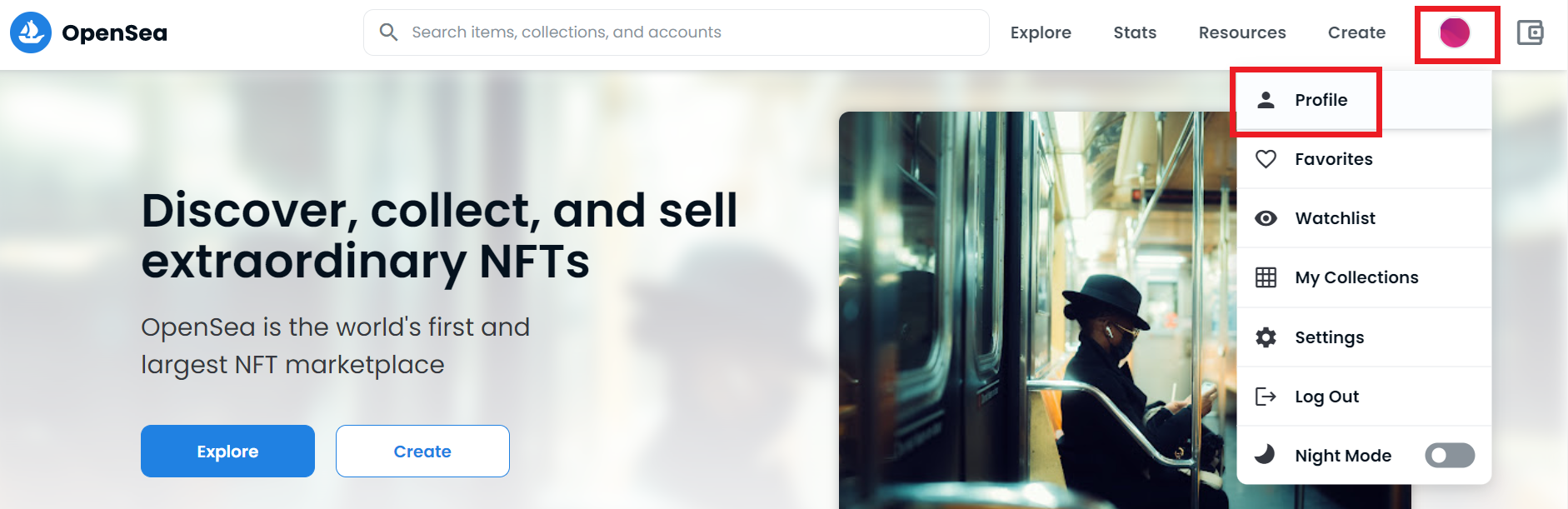Open the Resources navigation menu
Image resolution: width=1568 pixels, height=509 pixels.
coord(1242,32)
